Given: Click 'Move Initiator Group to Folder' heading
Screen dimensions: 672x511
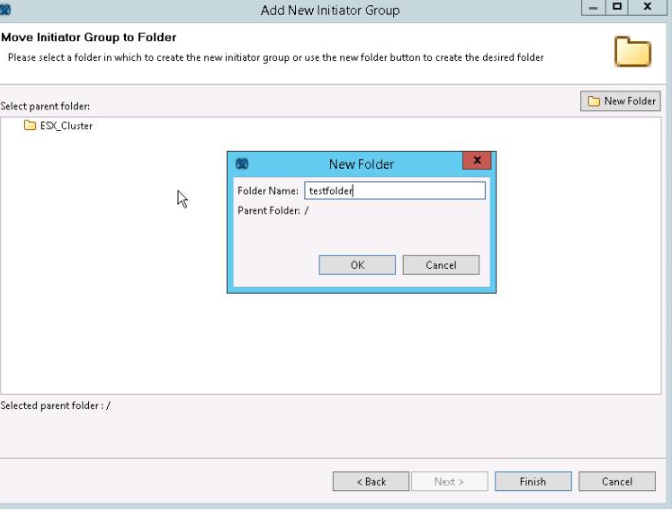Looking at the screenshot, I should point(89,37).
